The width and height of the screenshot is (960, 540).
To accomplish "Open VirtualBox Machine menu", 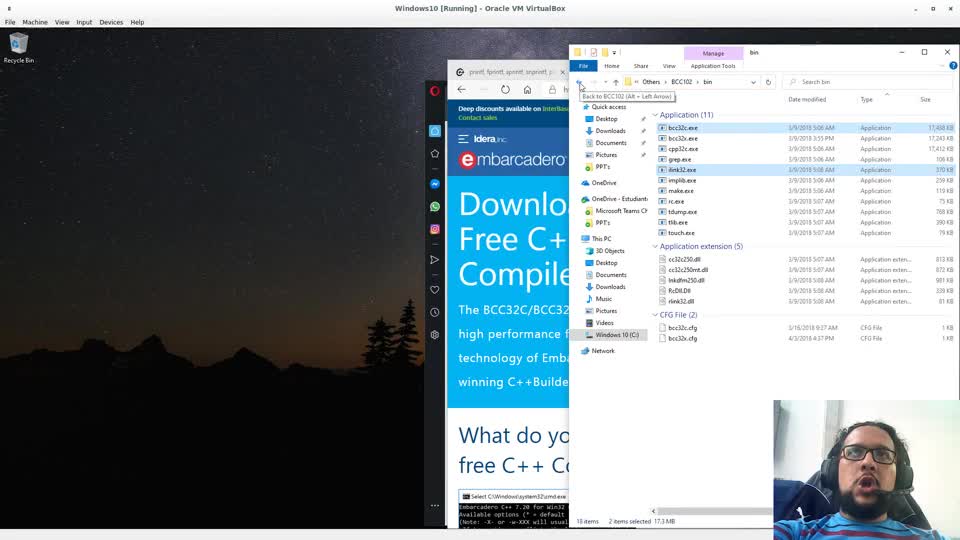I will pos(35,22).
